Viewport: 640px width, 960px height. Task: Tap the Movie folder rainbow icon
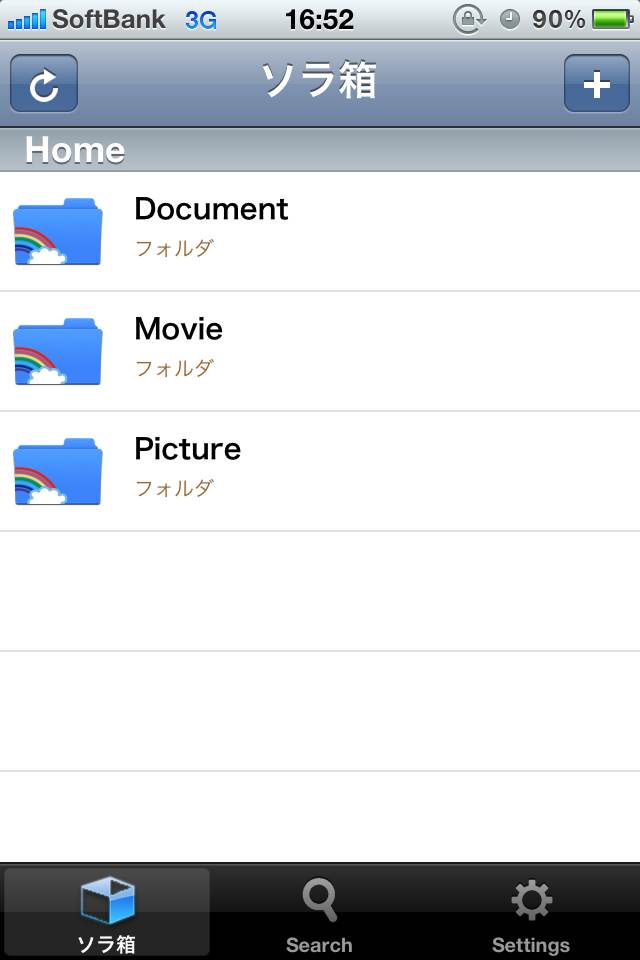(x=57, y=351)
